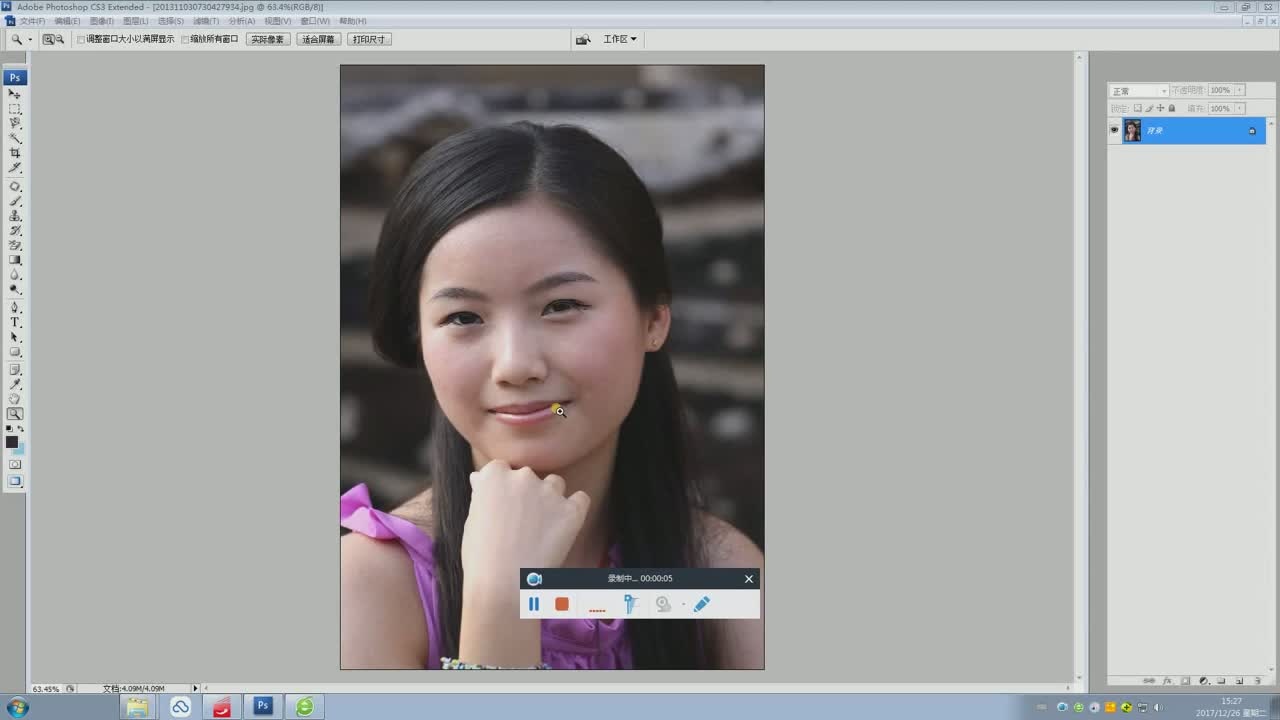1280x720 pixels.
Task: Click zoom percentage field 63.45%
Action: pos(46,689)
